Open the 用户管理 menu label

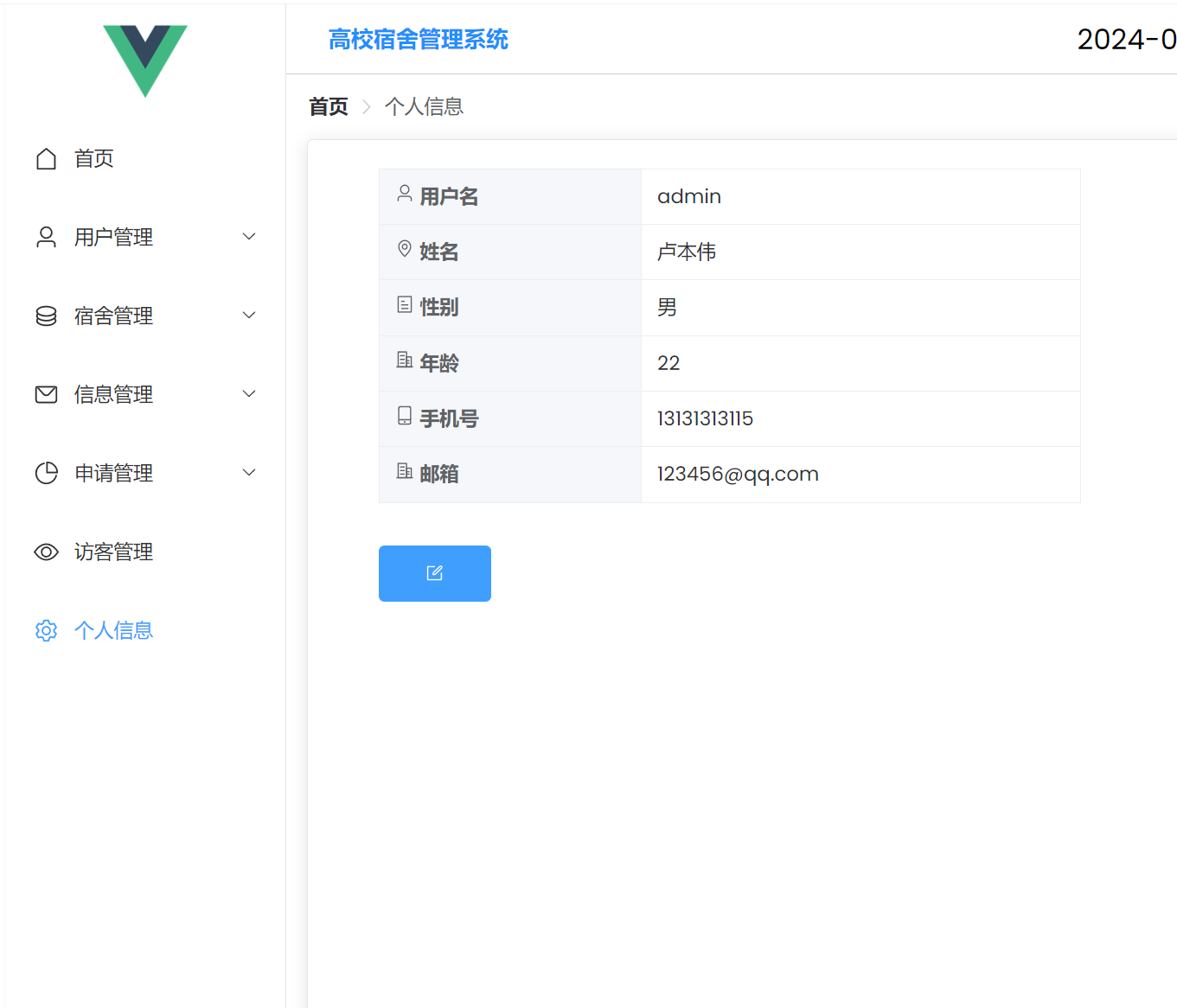[x=113, y=238]
